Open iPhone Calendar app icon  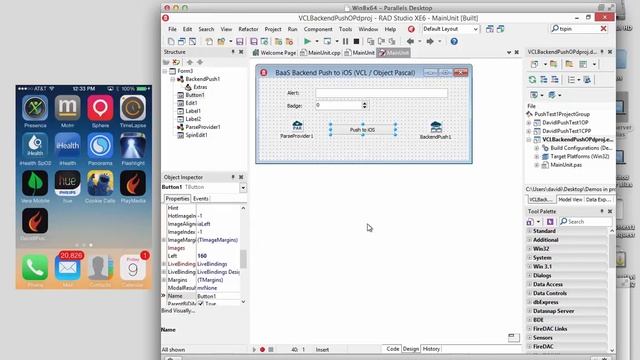point(133,268)
